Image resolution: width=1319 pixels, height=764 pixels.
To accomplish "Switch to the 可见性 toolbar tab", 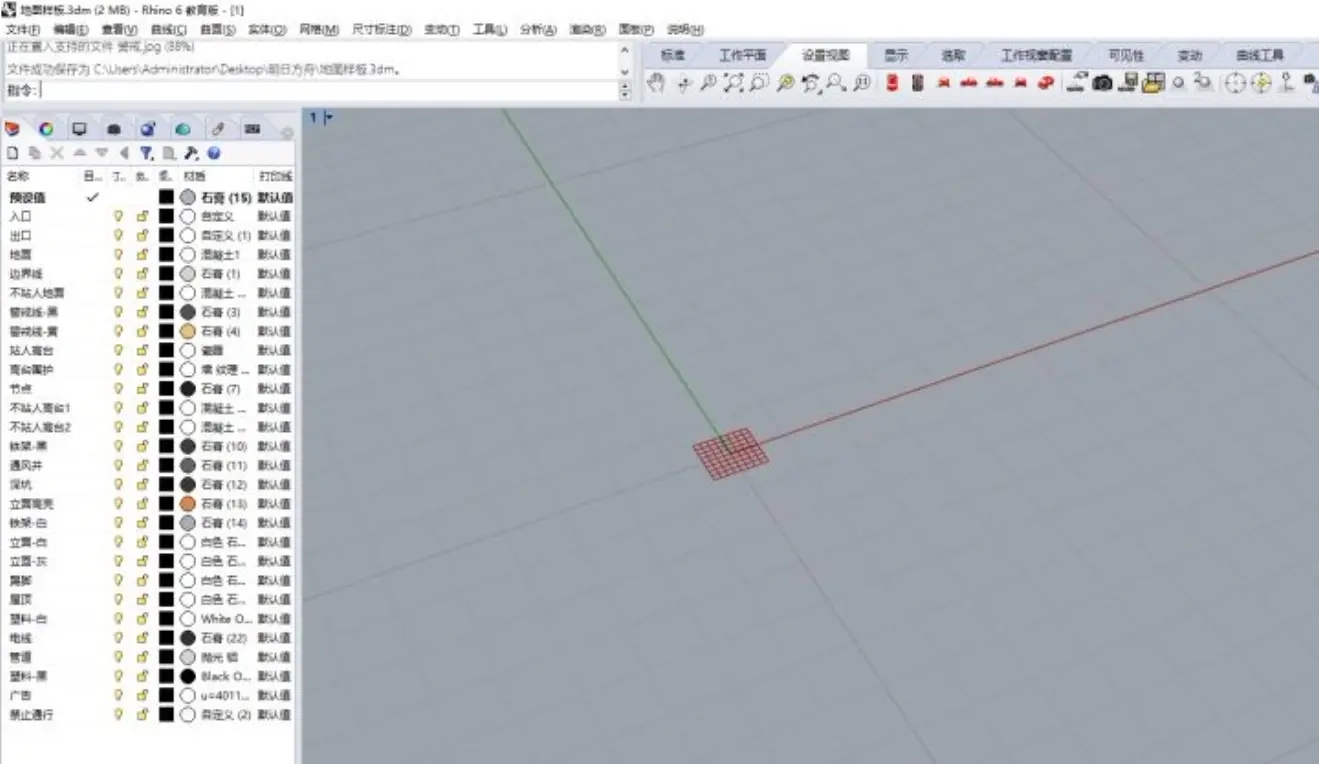I will click(x=1126, y=55).
